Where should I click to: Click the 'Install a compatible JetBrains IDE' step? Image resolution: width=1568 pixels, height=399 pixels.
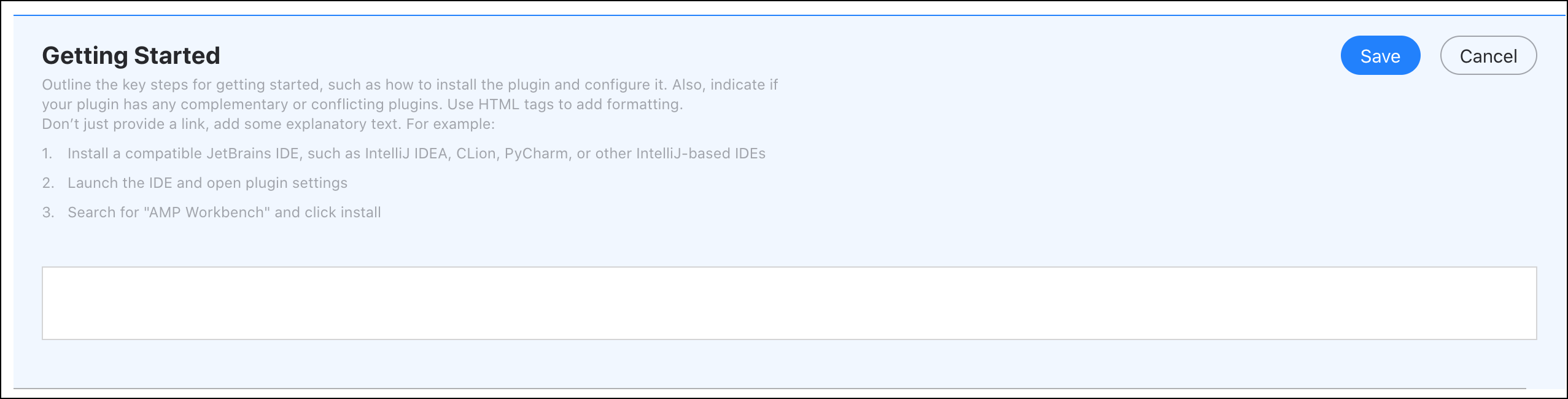point(416,153)
